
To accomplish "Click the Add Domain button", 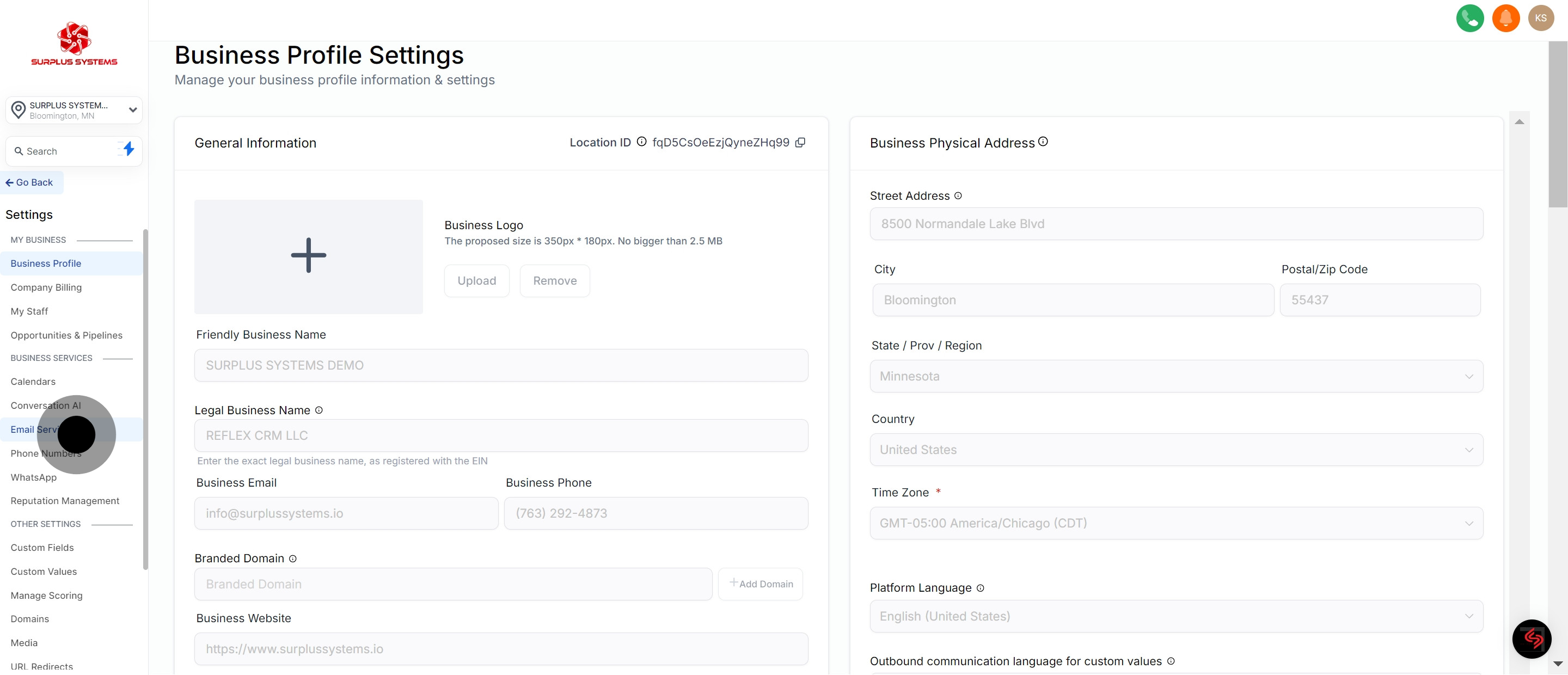I will click(x=761, y=584).
